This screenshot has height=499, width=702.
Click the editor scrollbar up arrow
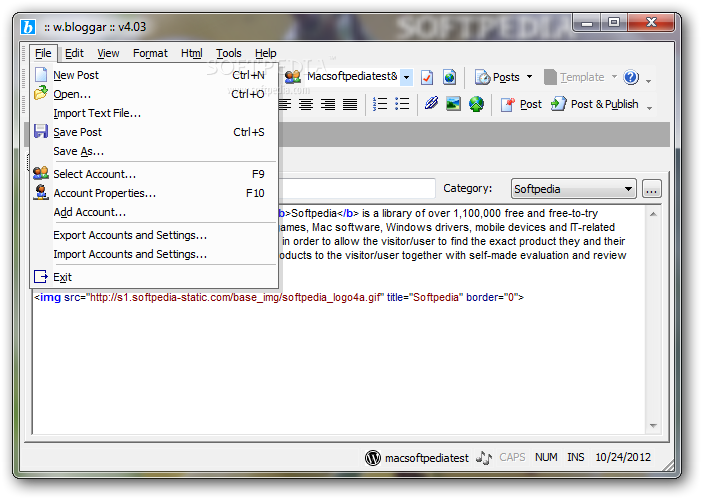653,214
